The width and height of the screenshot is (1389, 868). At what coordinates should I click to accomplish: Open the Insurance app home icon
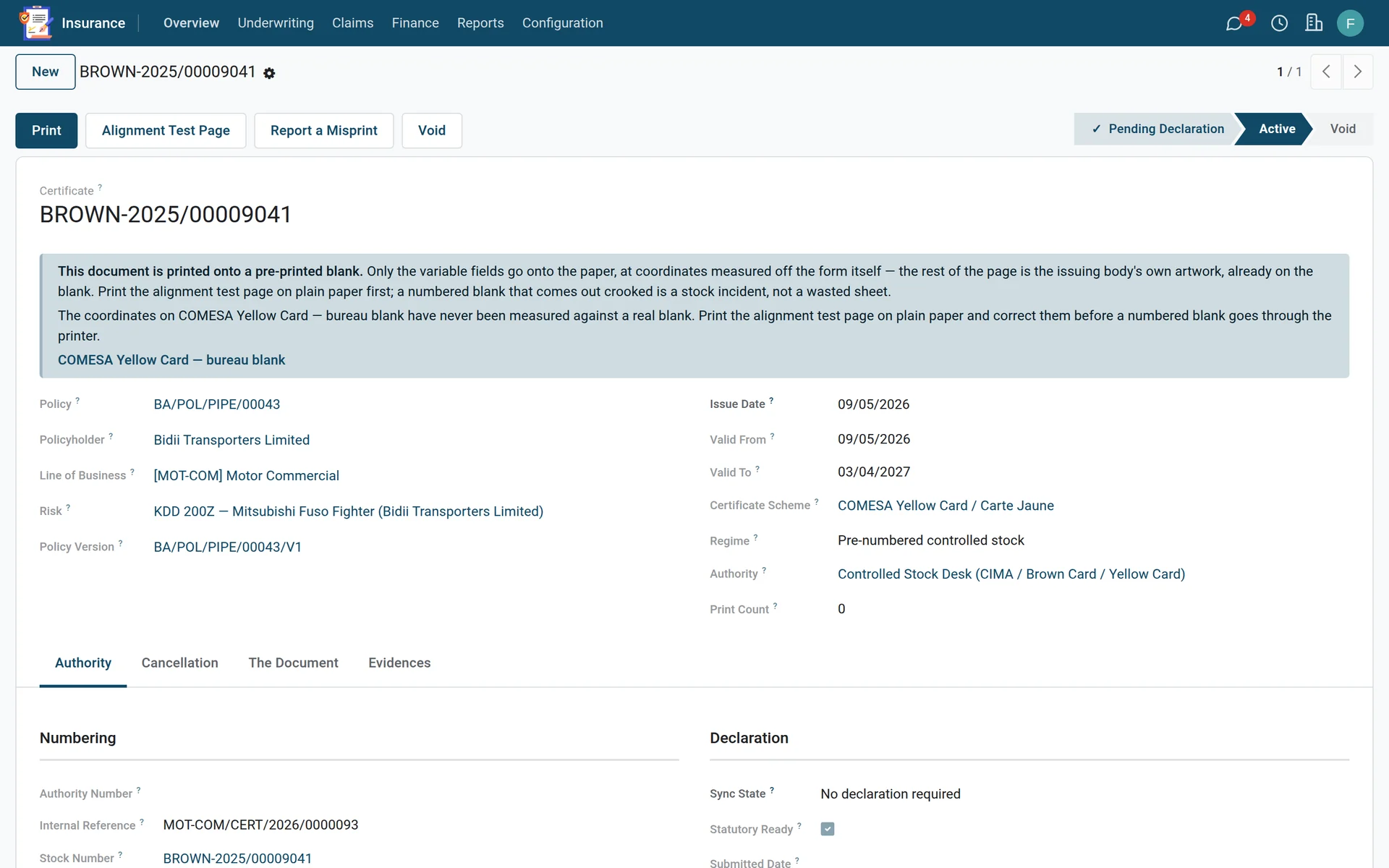(36, 22)
